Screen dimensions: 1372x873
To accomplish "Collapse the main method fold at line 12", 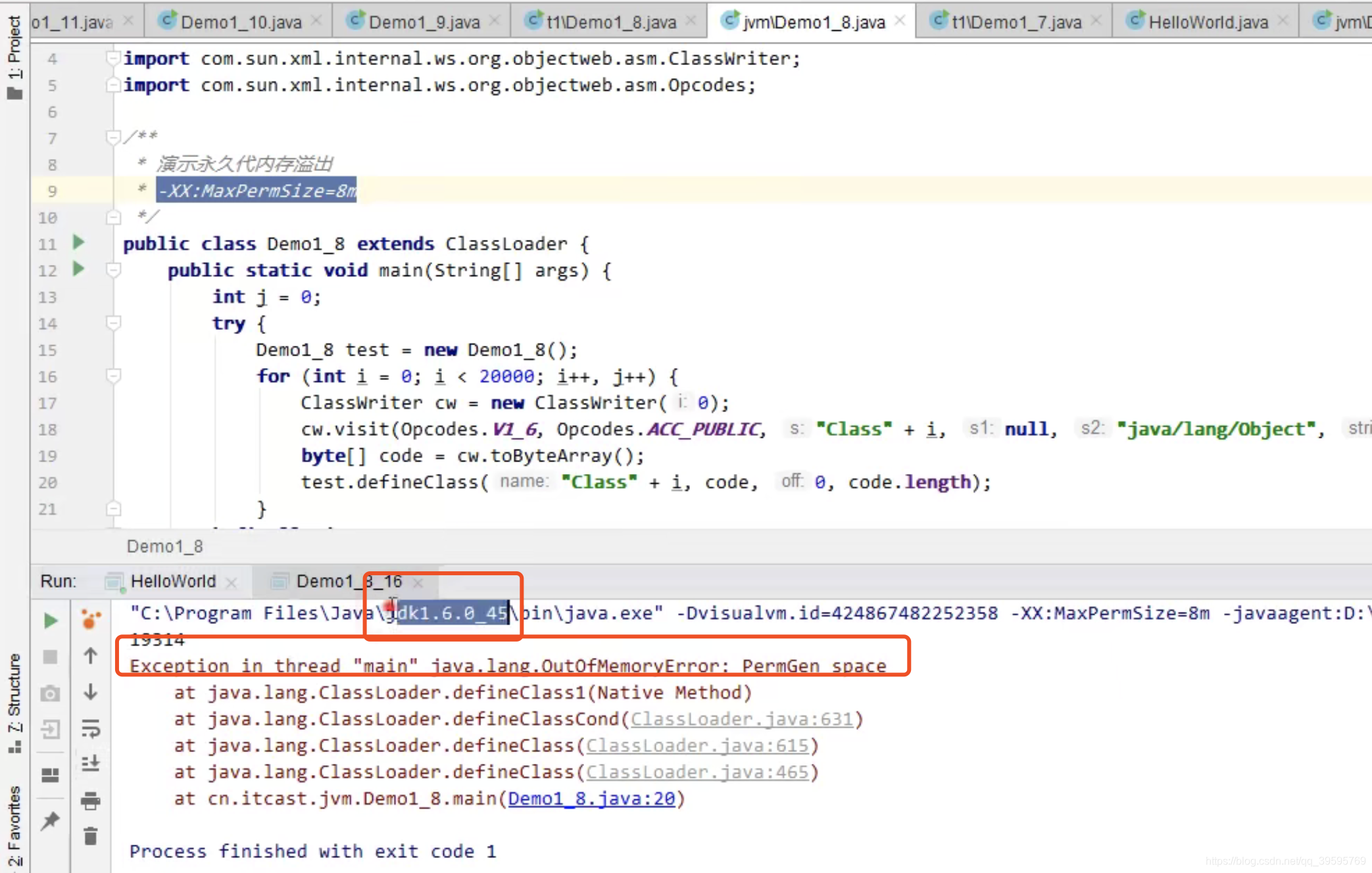I will 113,270.
